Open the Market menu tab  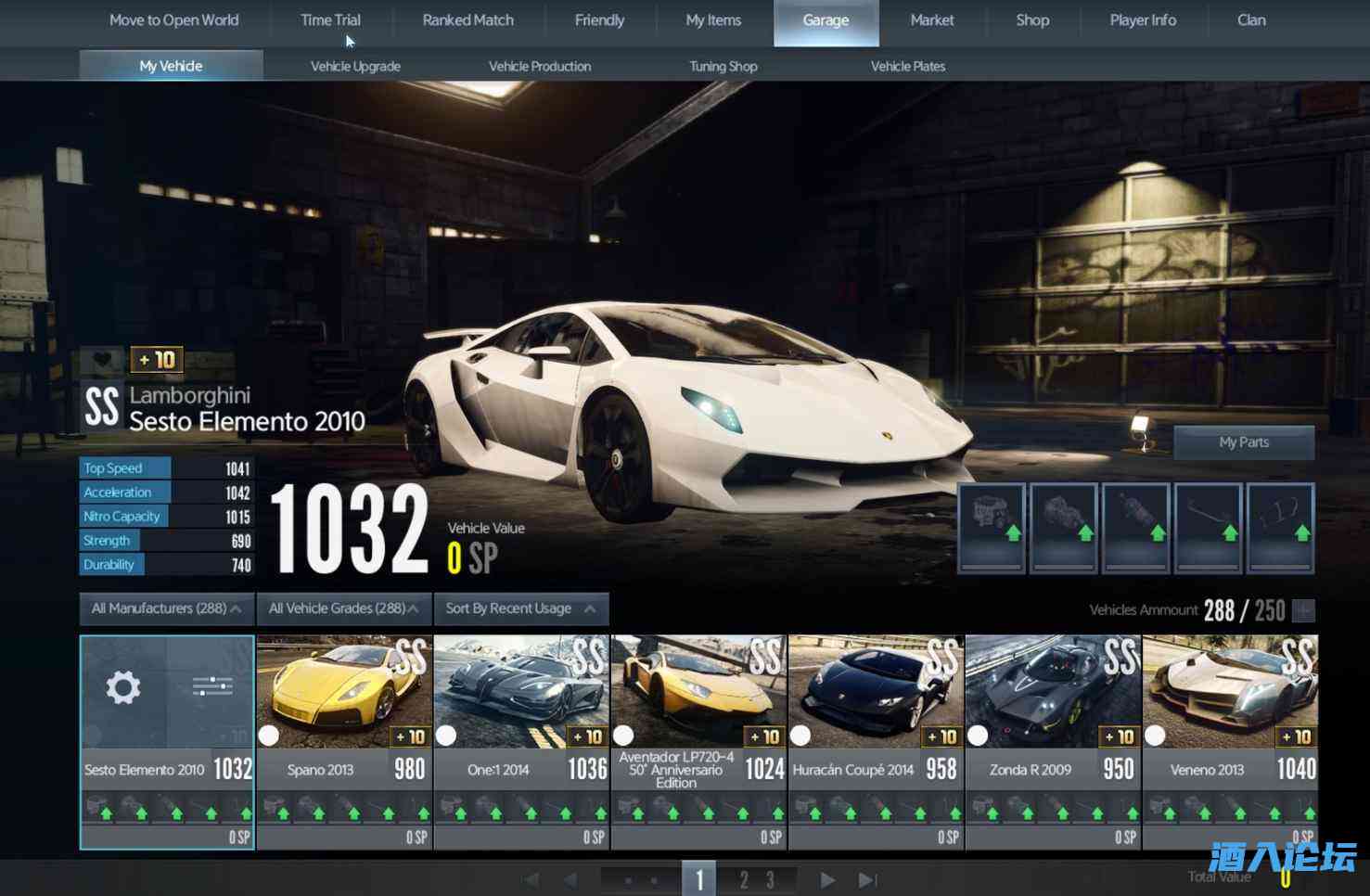click(931, 20)
